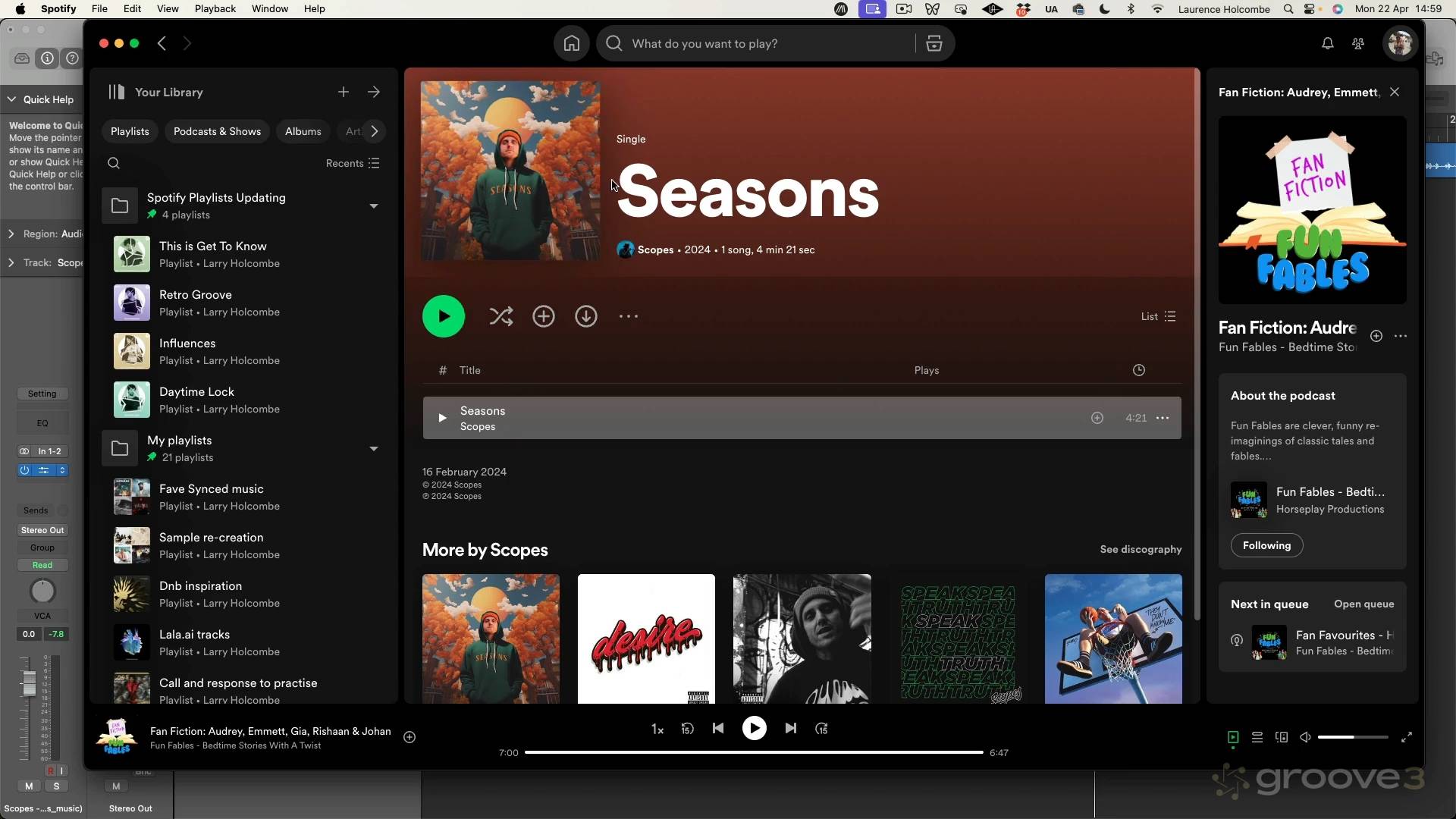
Task: Adjust the volume slider
Action: [1352, 737]
